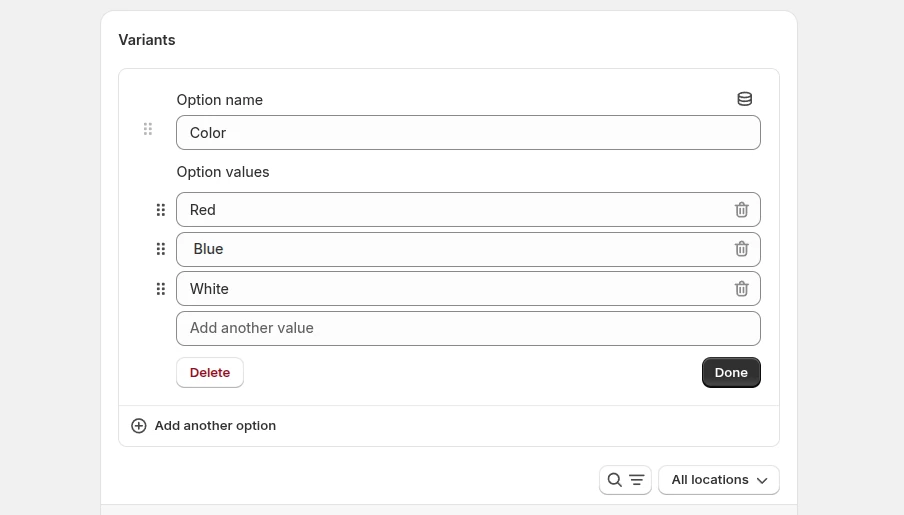The image size is (904, 515).
Task: Click the filter lines icon next to search
Action: click(637, 480)
